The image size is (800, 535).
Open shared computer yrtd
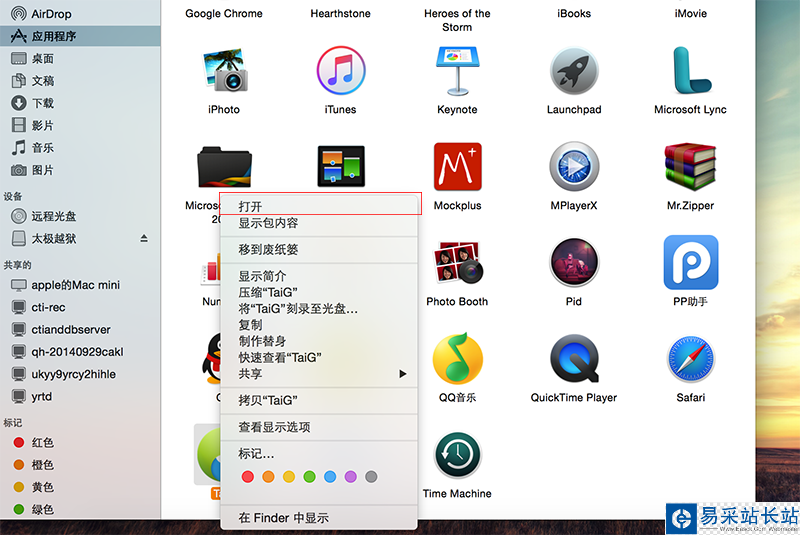point(80,396)
